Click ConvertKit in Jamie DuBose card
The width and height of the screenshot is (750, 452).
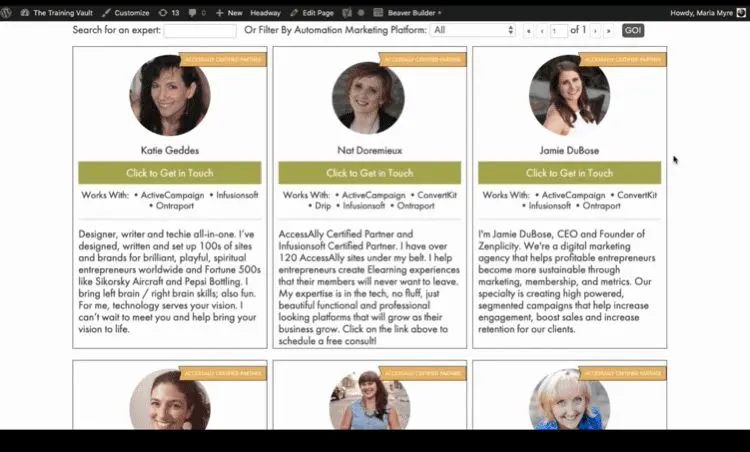[x=637, y=195]
